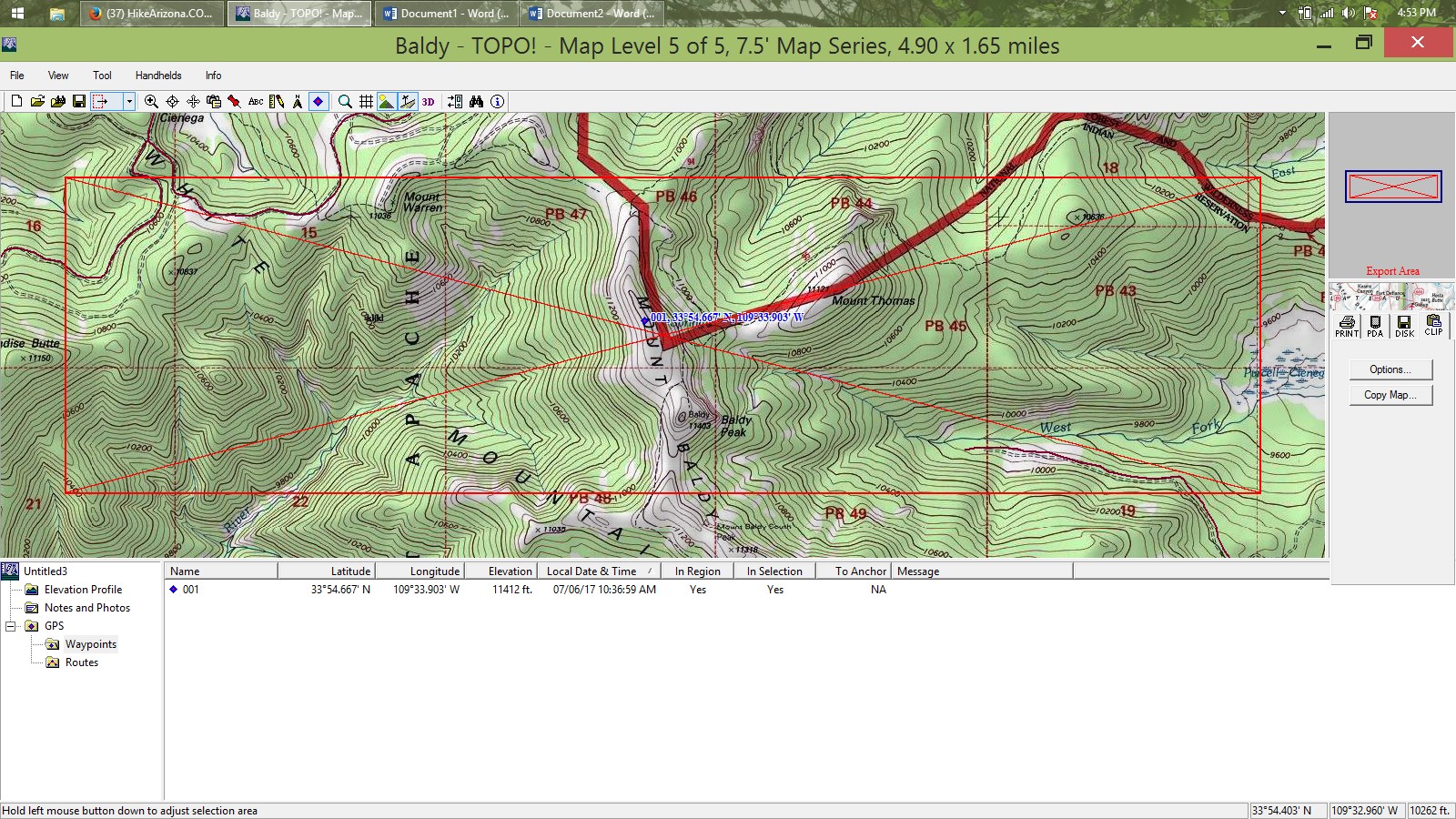Screen dimensions: 1456x819
Task: Click the Copy Map... button
Action: click(1390, 395)
